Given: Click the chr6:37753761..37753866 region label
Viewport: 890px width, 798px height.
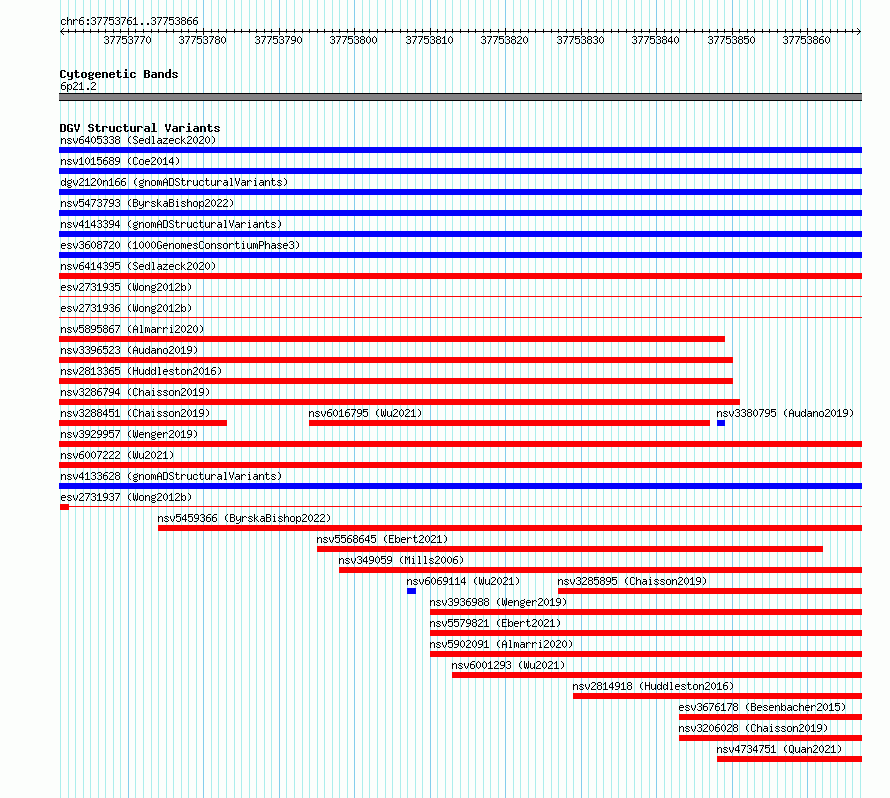Looking at the screenshot, I should pyautogui.click(x=129, y=21).
